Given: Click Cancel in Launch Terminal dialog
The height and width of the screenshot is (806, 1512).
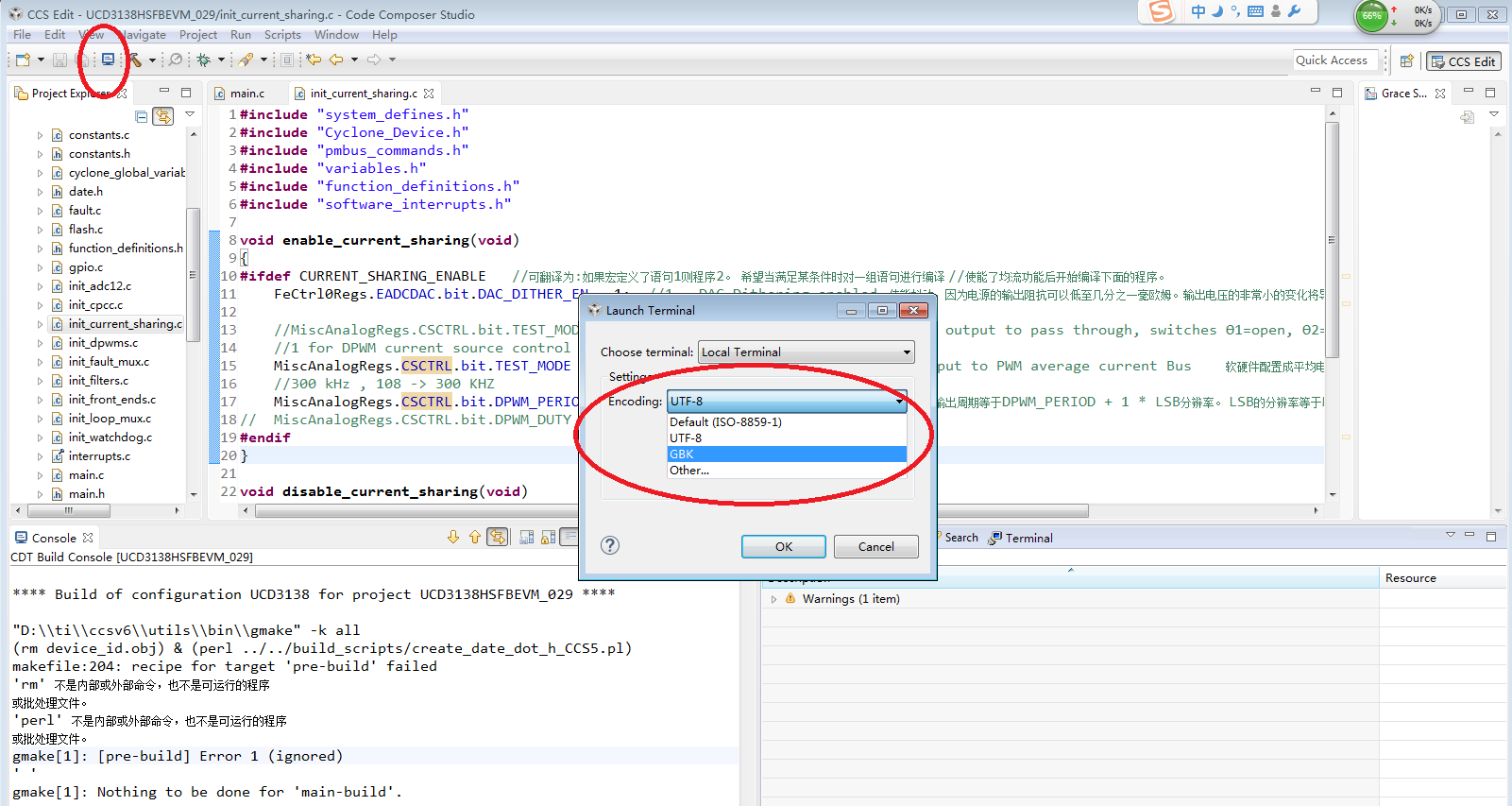Looking at the screenshot, I should (875, 547).
